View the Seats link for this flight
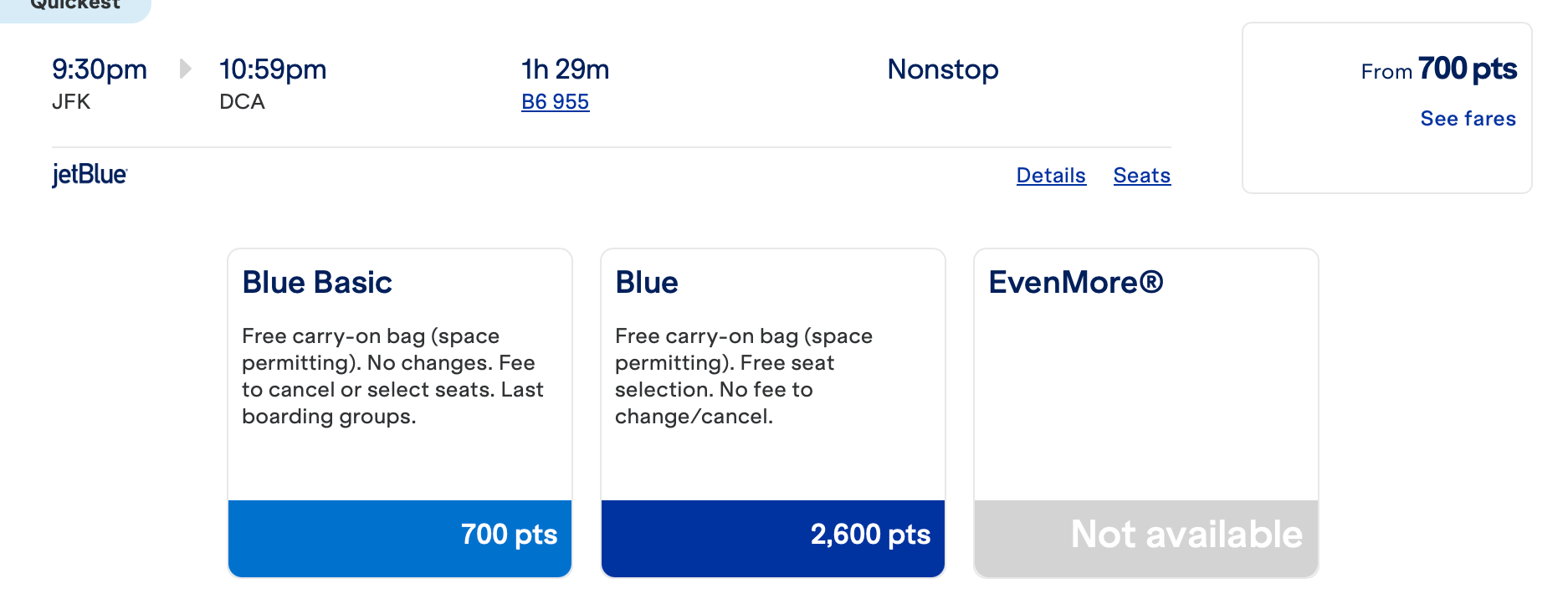The width and height of the screenshot is (1568, 594). click(1141, 176)
